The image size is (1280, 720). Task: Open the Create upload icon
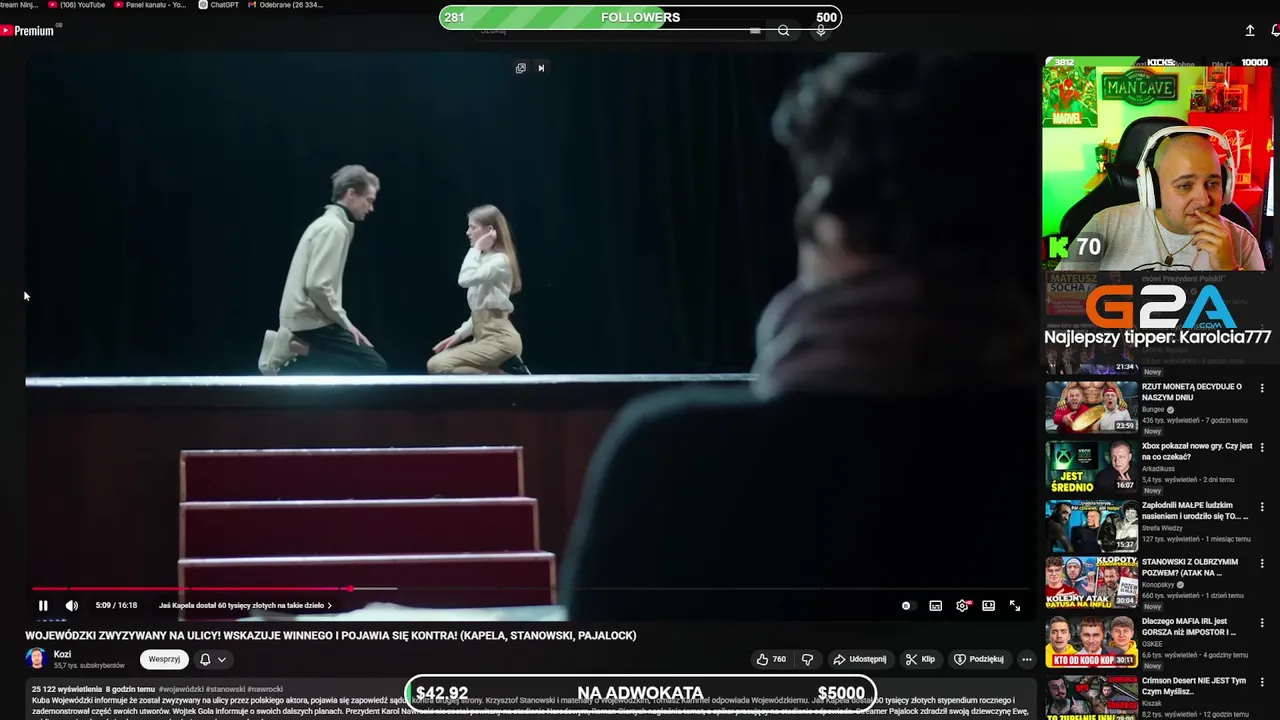(x=1250, y=31)
